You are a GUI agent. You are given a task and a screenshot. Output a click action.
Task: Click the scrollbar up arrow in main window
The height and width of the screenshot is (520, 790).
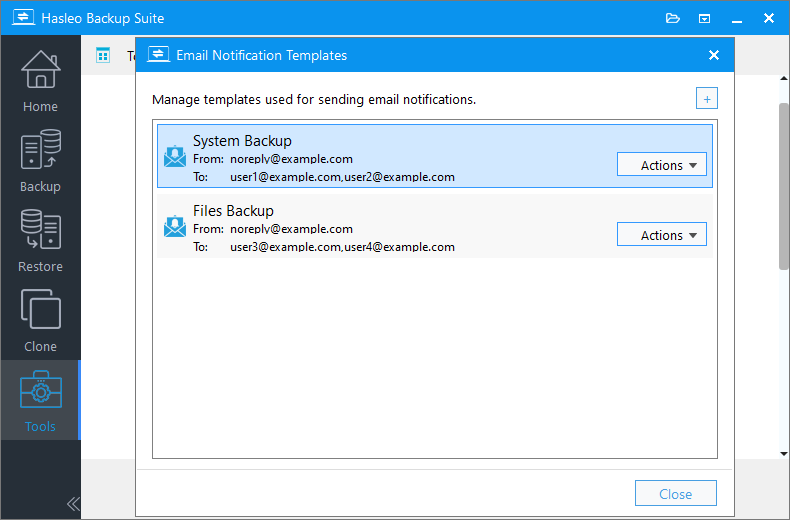coord(784,79)
